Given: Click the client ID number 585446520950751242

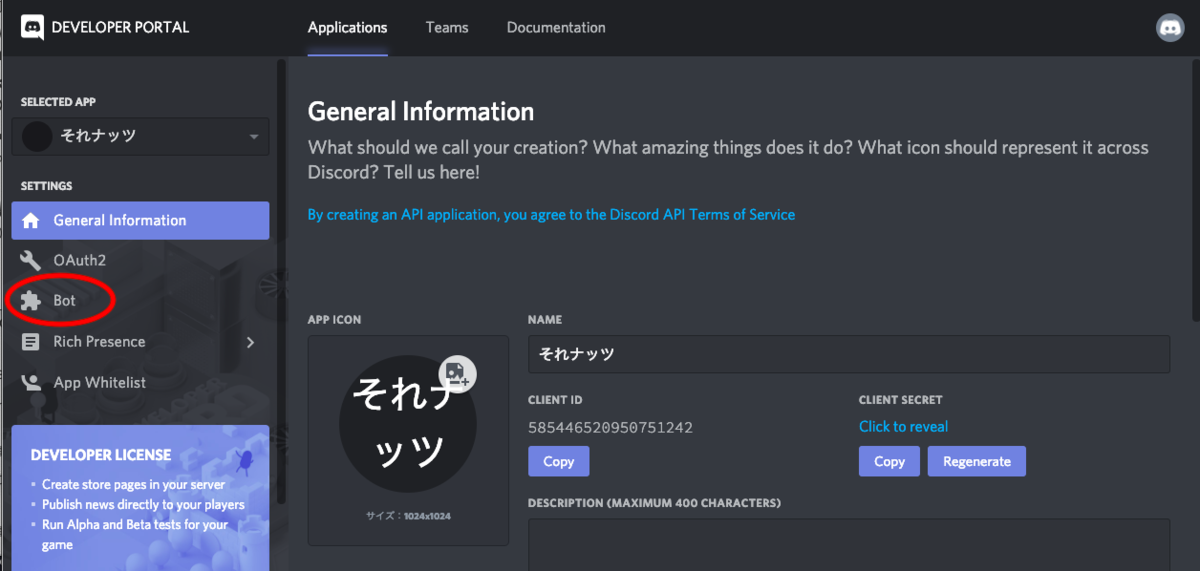Looking at the screenshot, I should click(x=610, y=427).
